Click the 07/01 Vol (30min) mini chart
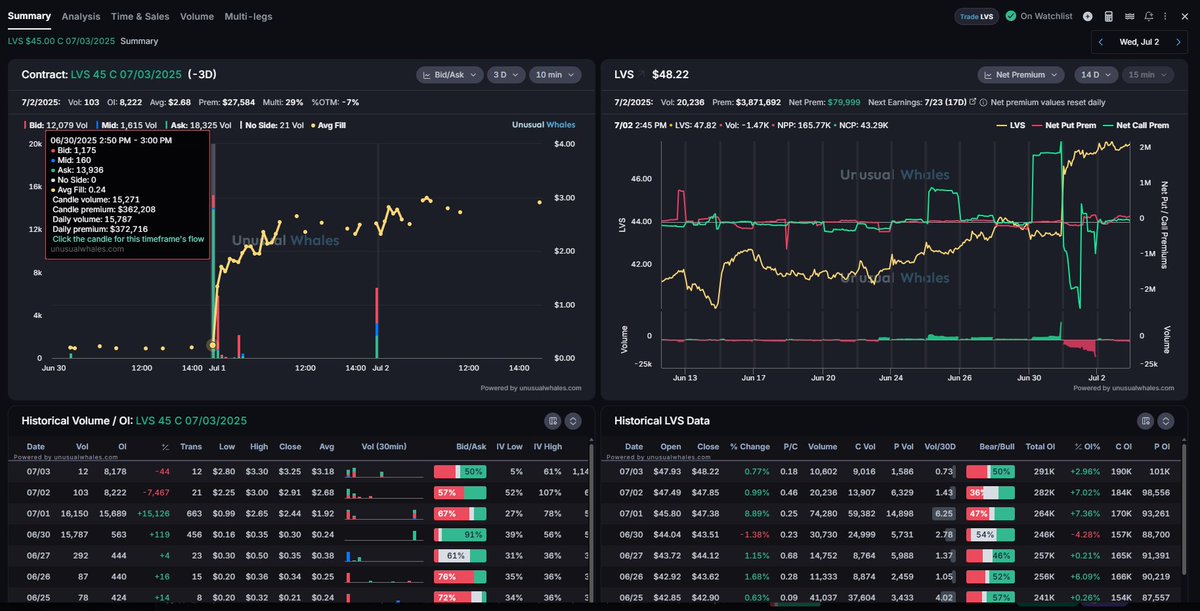 click(x=384, y=514)
